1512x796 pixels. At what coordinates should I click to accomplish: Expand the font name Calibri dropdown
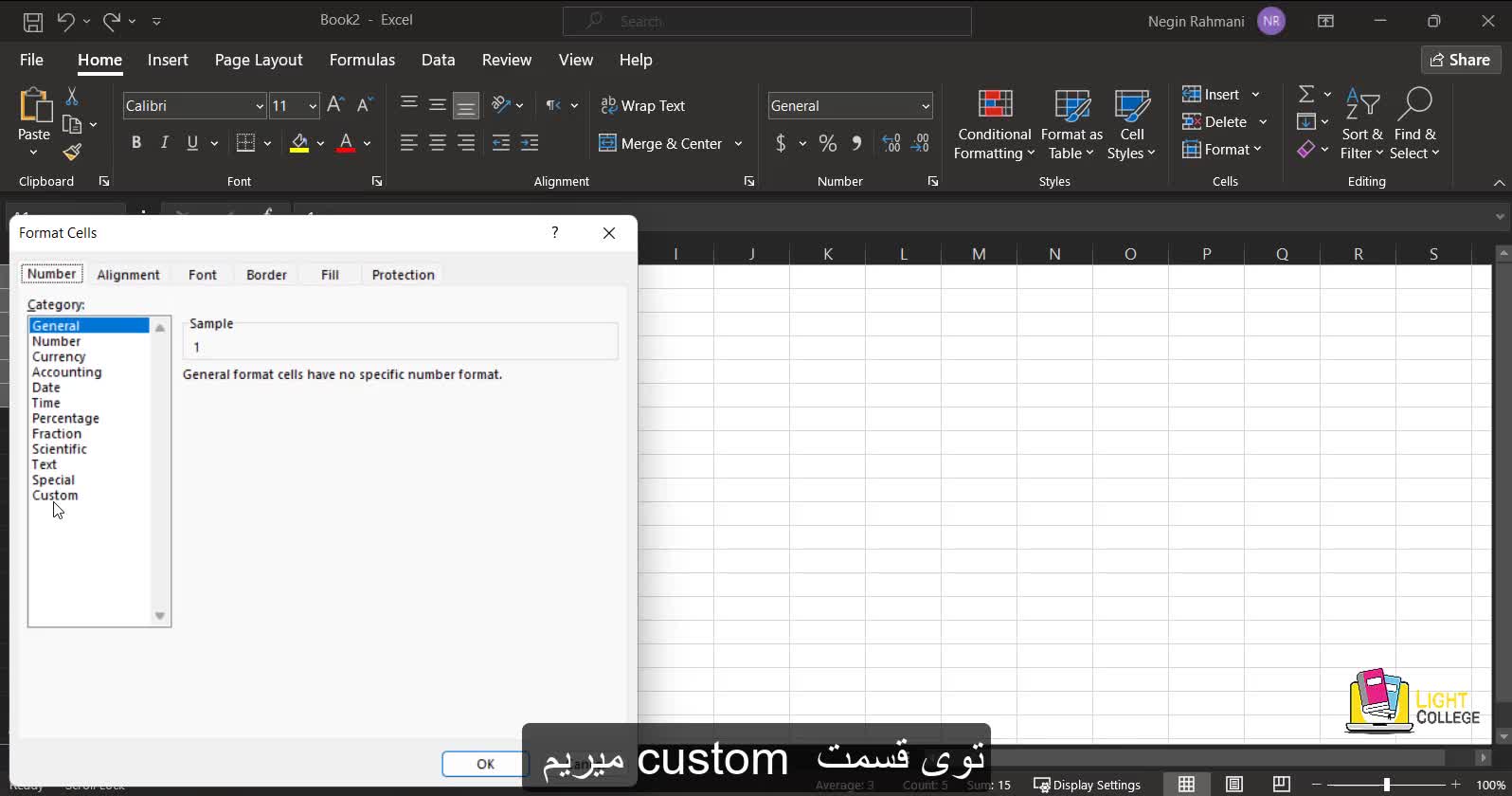(x=260, y=106)
